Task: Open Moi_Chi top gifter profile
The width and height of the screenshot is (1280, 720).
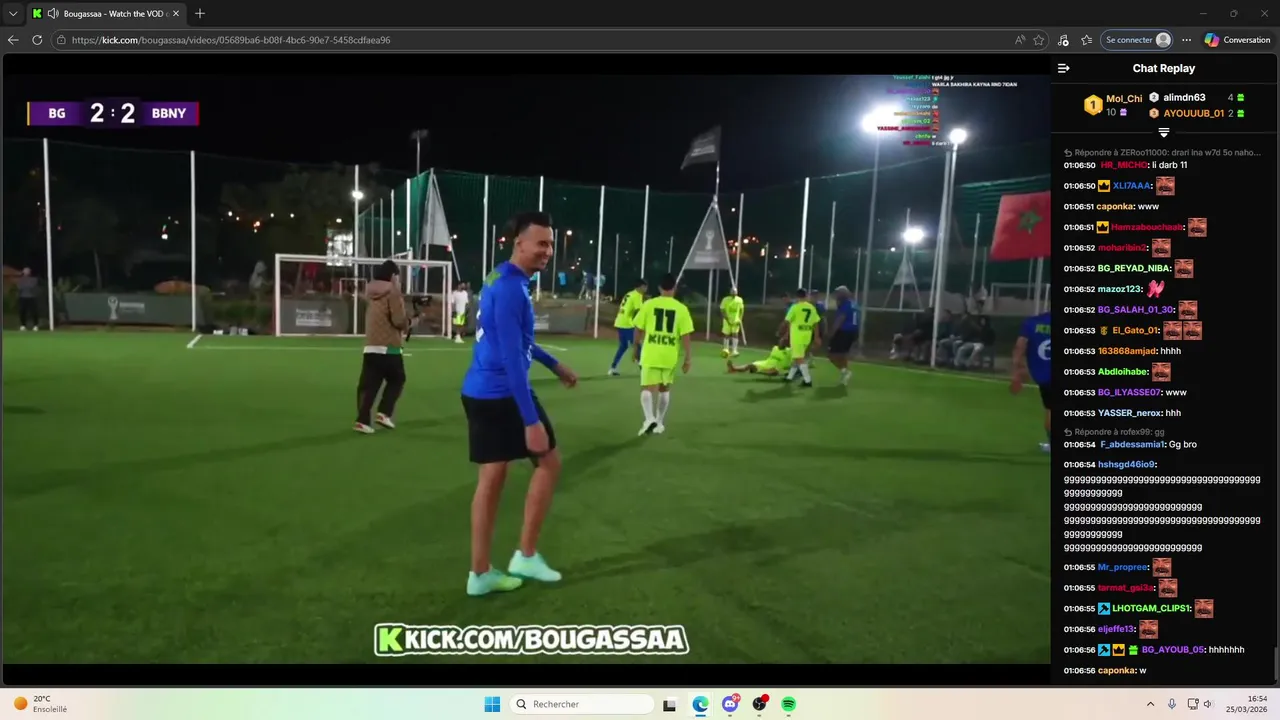Action: [1124, 99]
